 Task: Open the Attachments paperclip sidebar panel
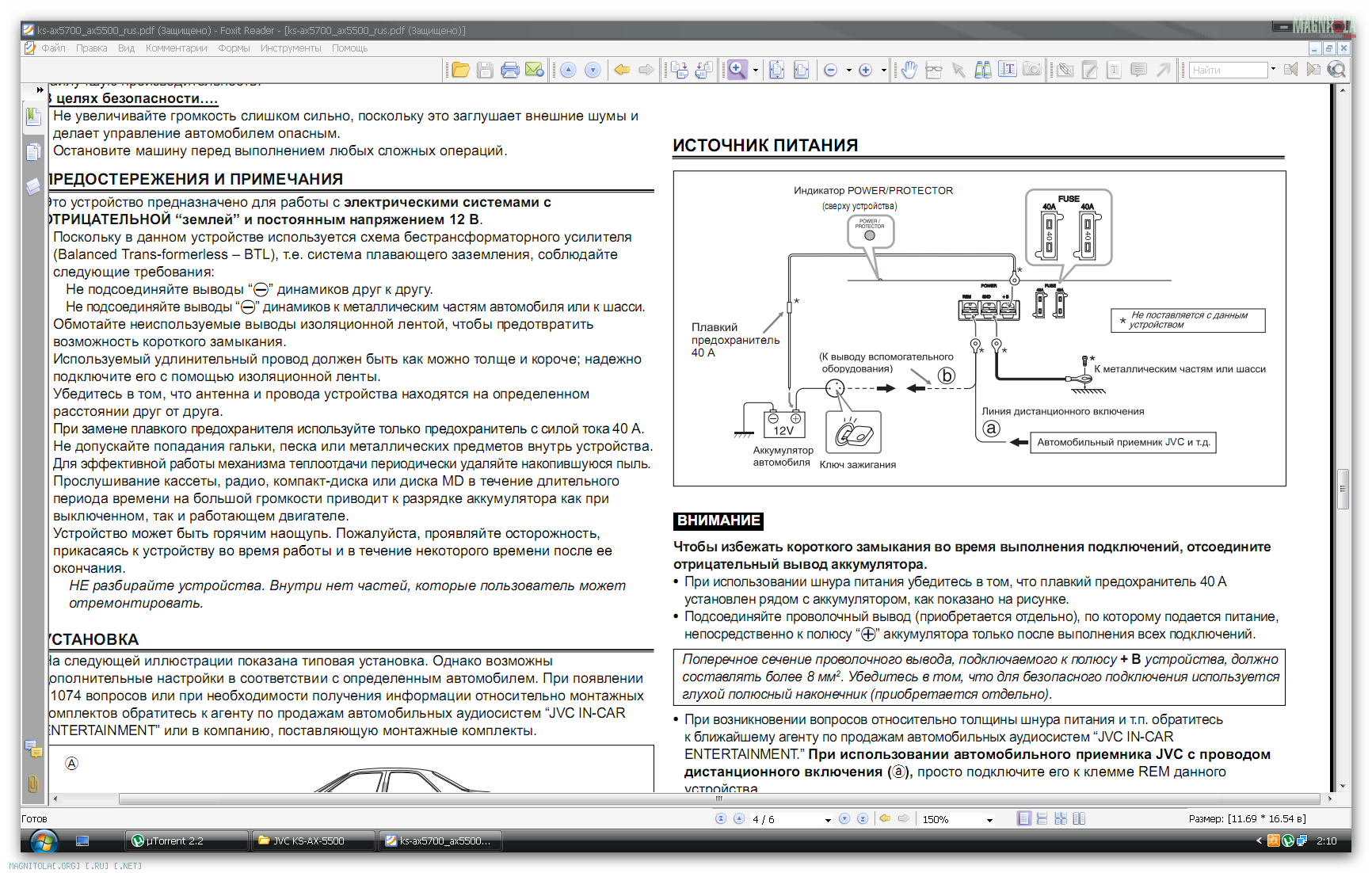(x=33, y=783)
